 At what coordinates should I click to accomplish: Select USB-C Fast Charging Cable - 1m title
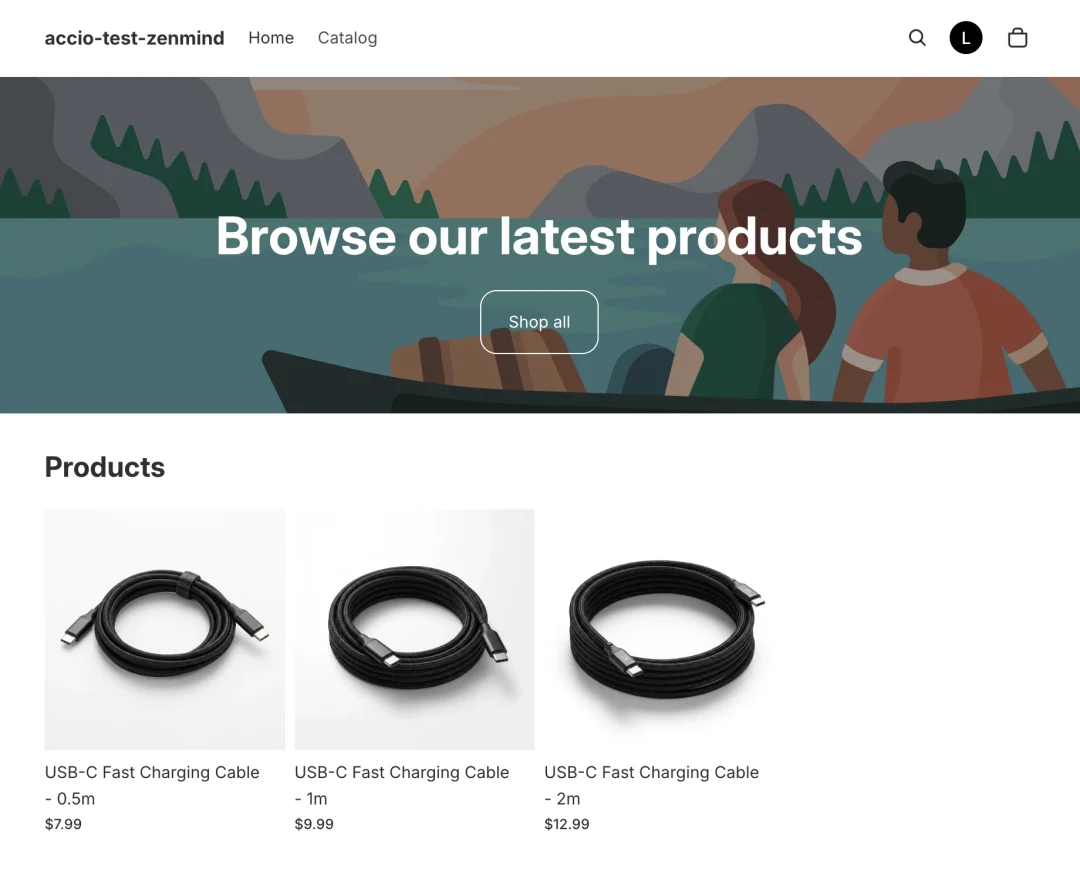pyautogui.click(x=402, y=786)
